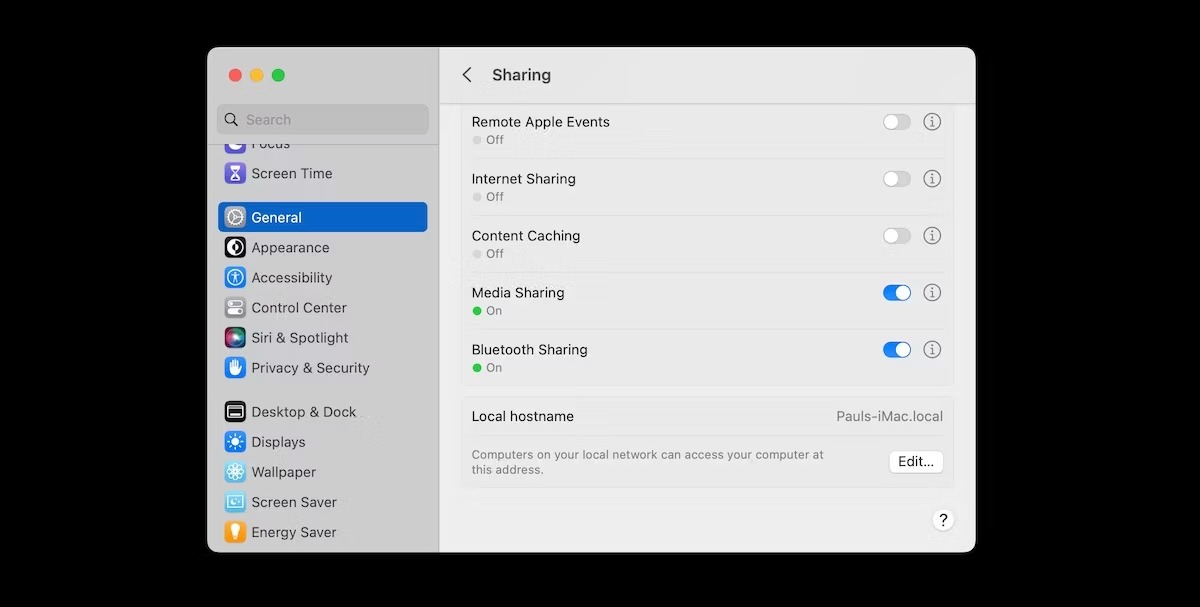Click the Off status under Internet Sharing

pyautogui.click(x=495, y=197)
